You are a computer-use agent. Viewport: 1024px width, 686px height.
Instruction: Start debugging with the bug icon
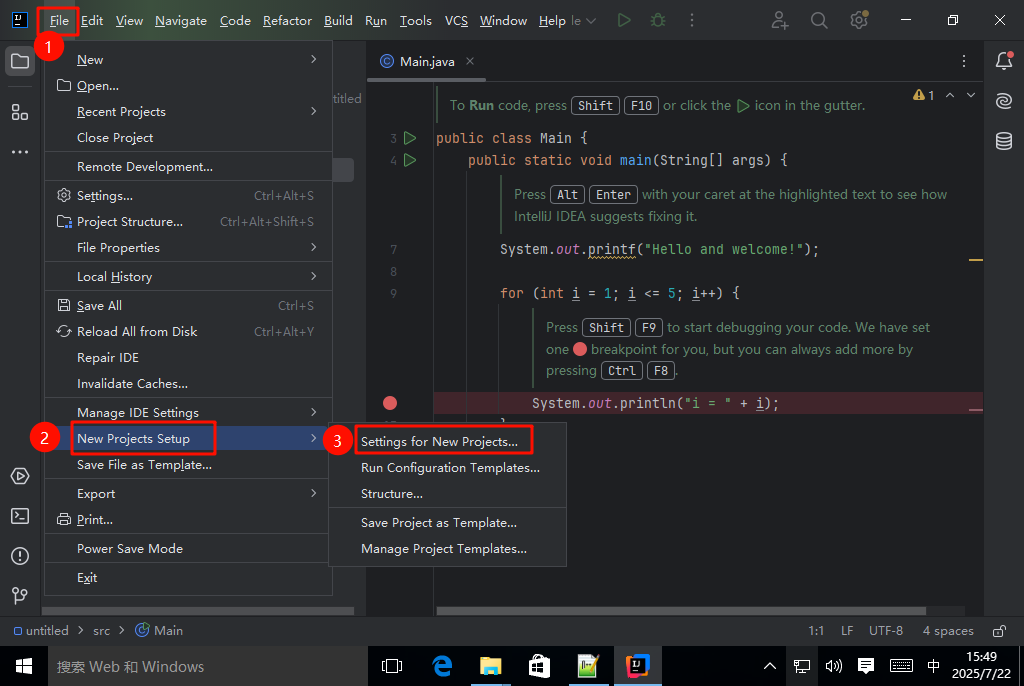658,20
